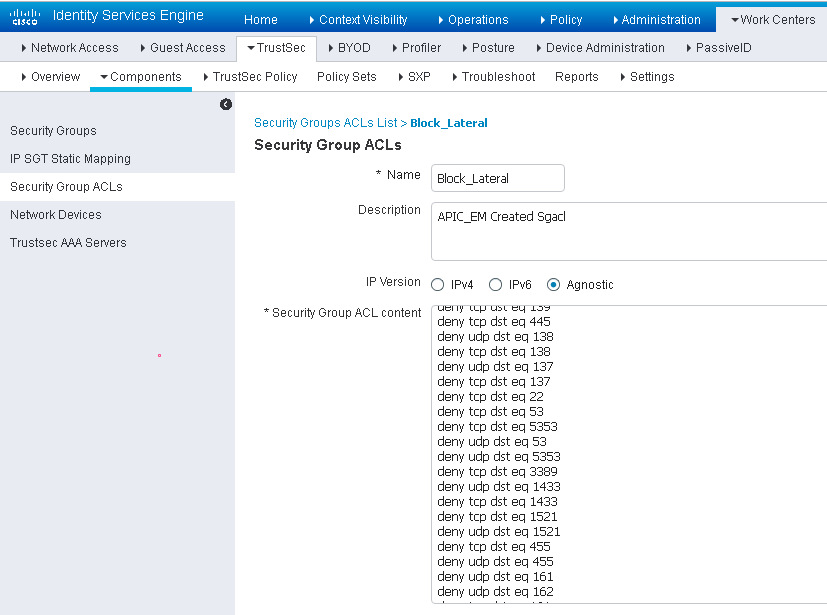
Task: Enable the Agnostic IP Version option
Action: pos(553,284)
